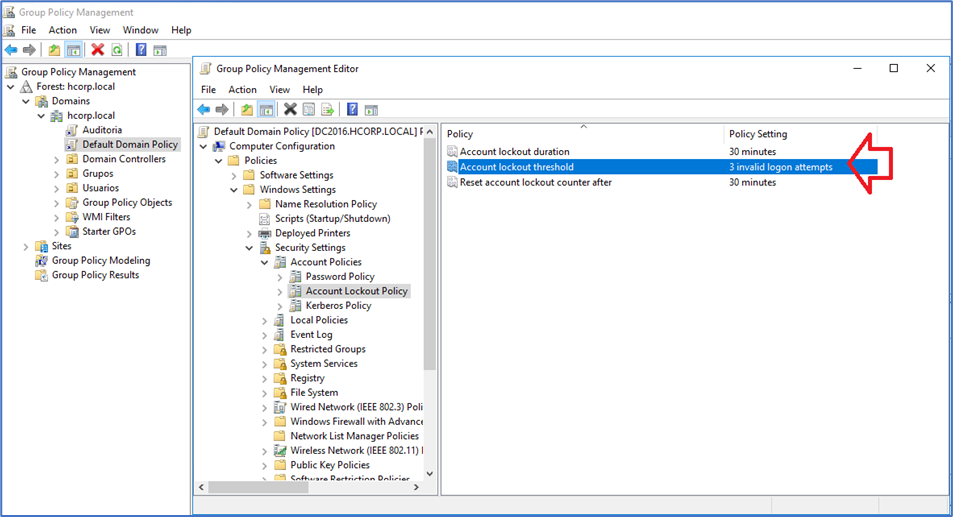Click the Export List icon in Editor toolbar
953x517 pixels.
click(x=327, y=110)
